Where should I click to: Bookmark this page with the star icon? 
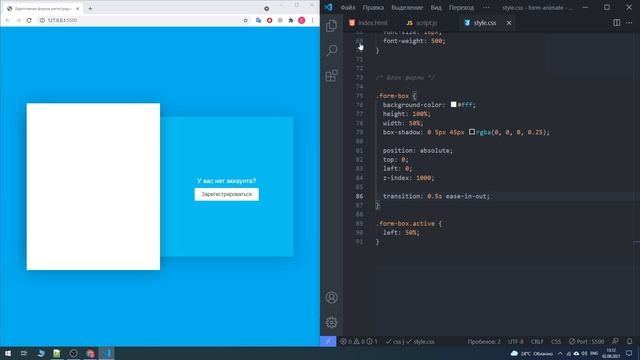coord(245,20)
